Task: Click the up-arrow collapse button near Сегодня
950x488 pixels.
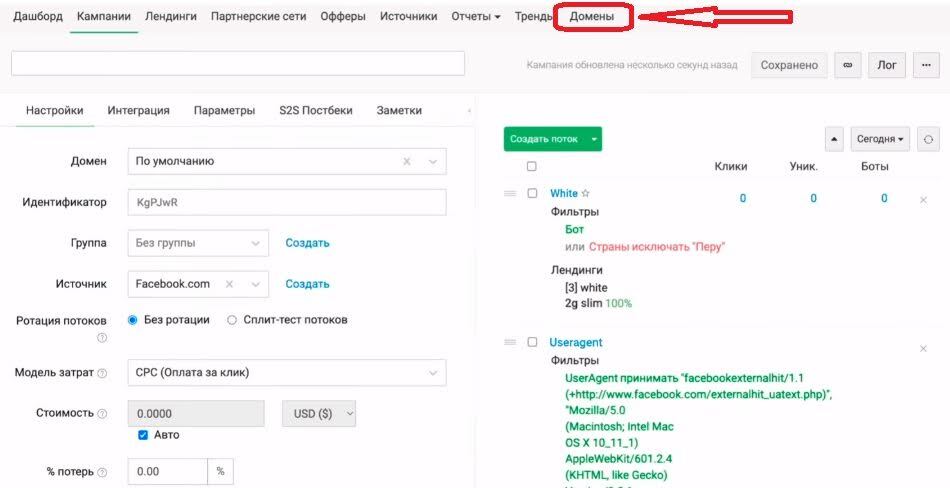Action: 835,139
